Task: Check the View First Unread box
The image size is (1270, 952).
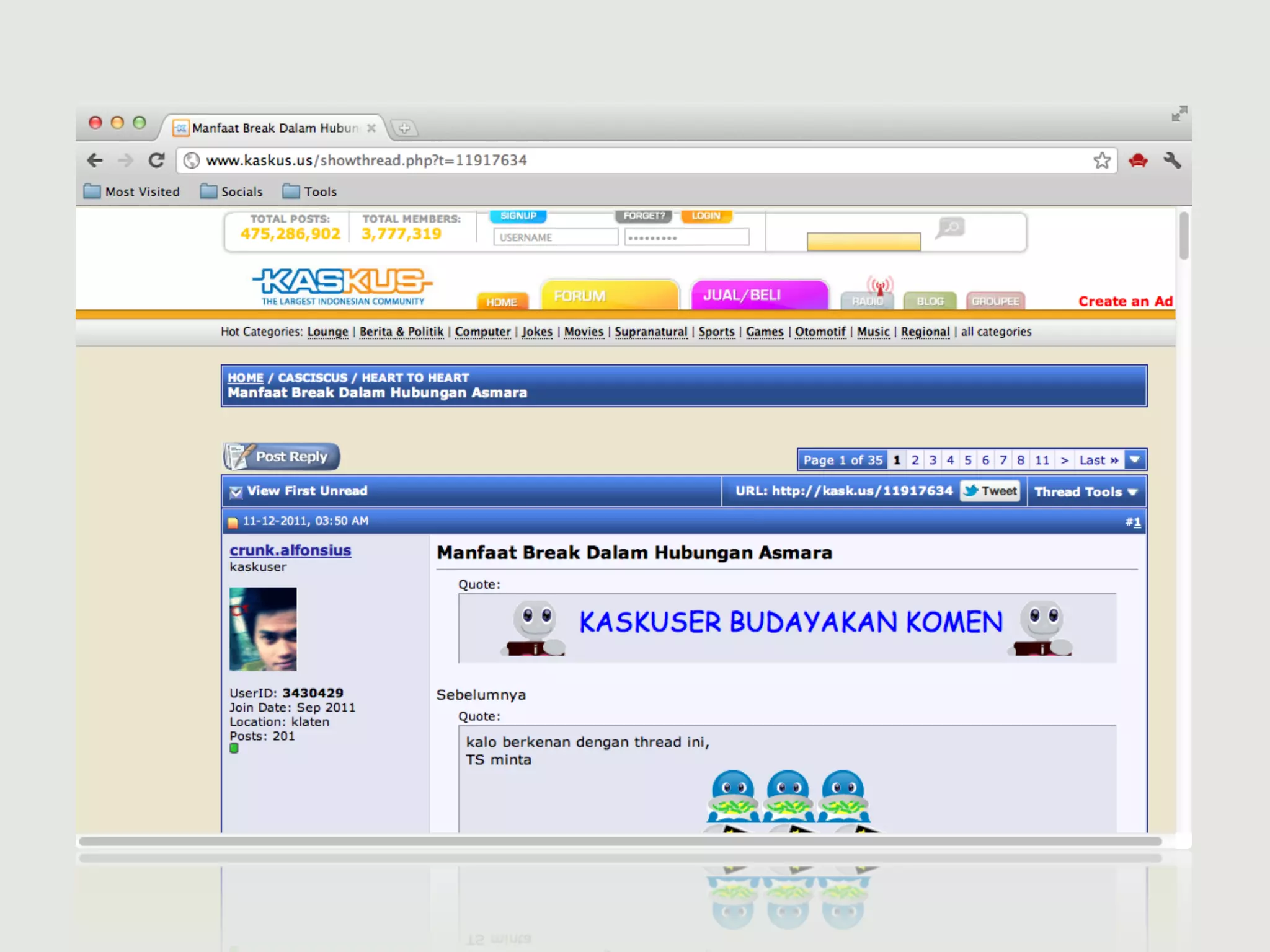Action: pyautogui.click(x=236, y=492)
